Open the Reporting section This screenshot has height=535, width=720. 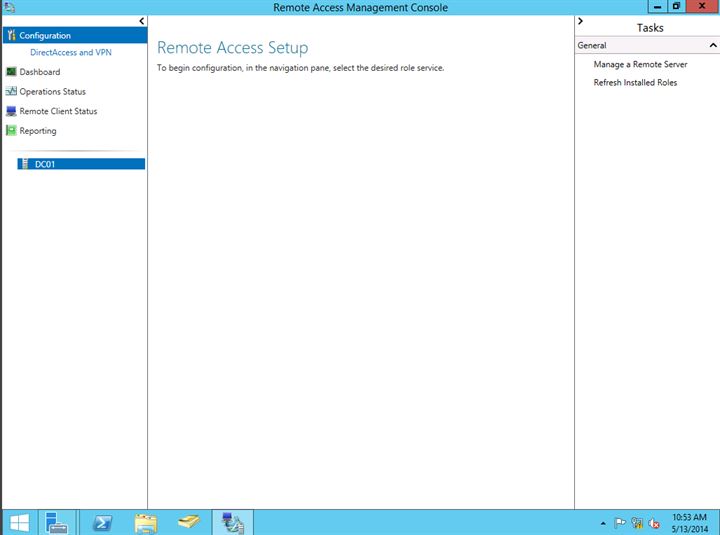38,131
